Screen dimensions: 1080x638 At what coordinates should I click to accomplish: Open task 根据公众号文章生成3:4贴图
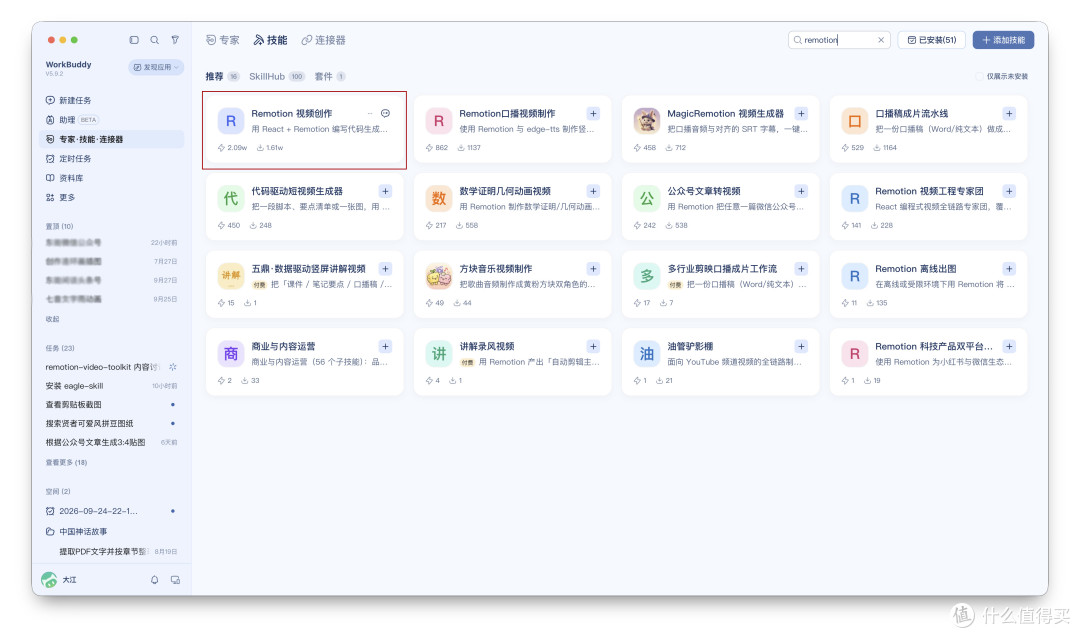(112, 442)
